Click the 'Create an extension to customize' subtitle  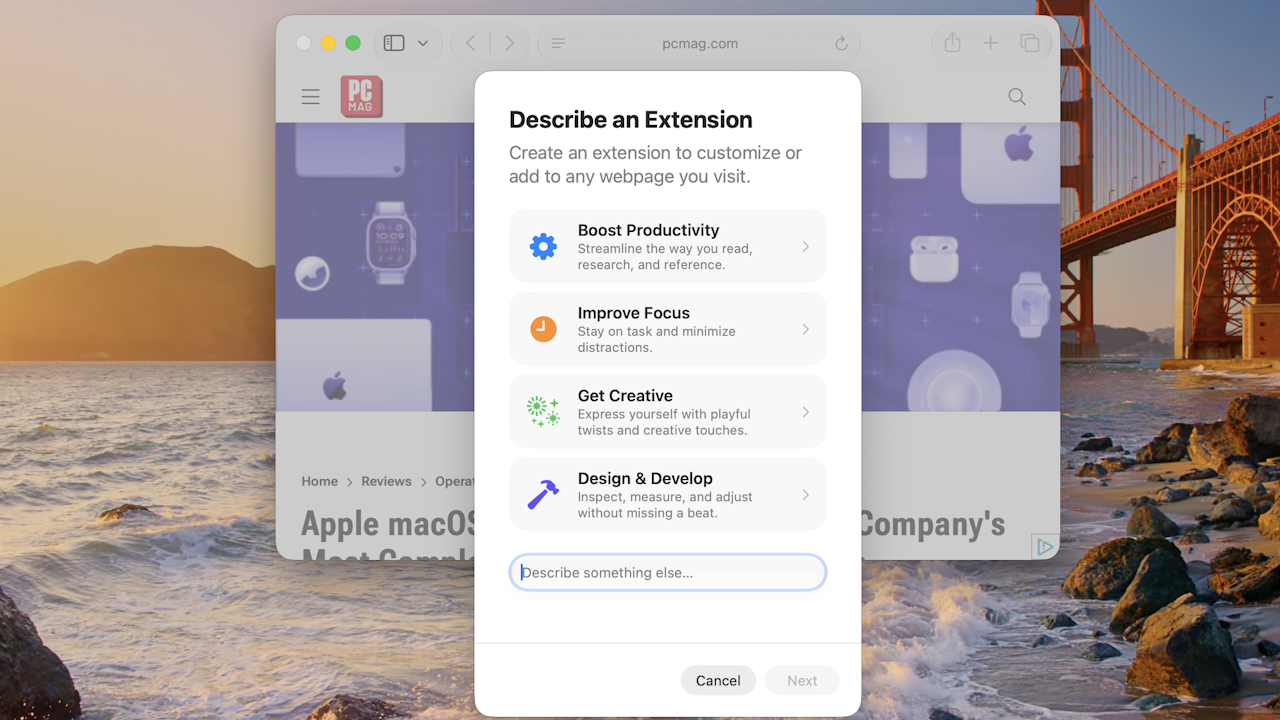(x=655, y=165)
